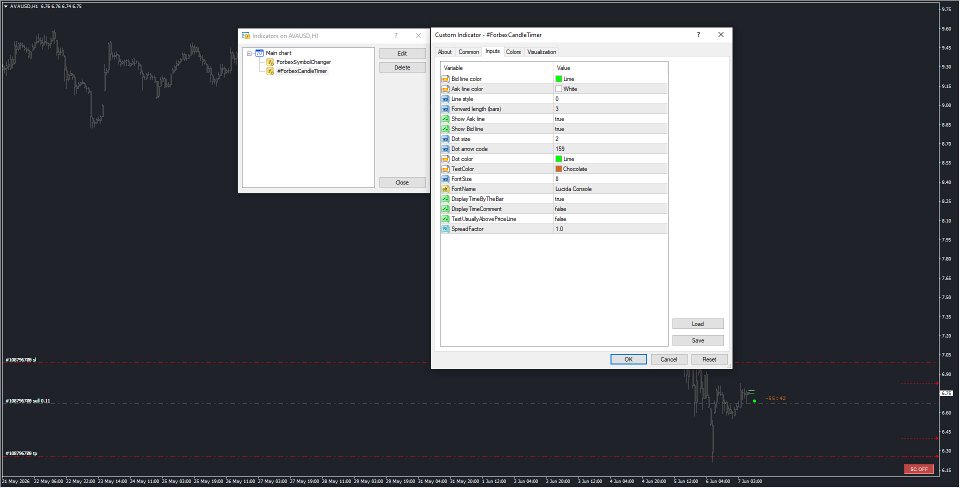Viewport: 960px width, 488px height.
Task: Click the help button in the Custom Indicator dialog
Action: [x=698, y=35]
